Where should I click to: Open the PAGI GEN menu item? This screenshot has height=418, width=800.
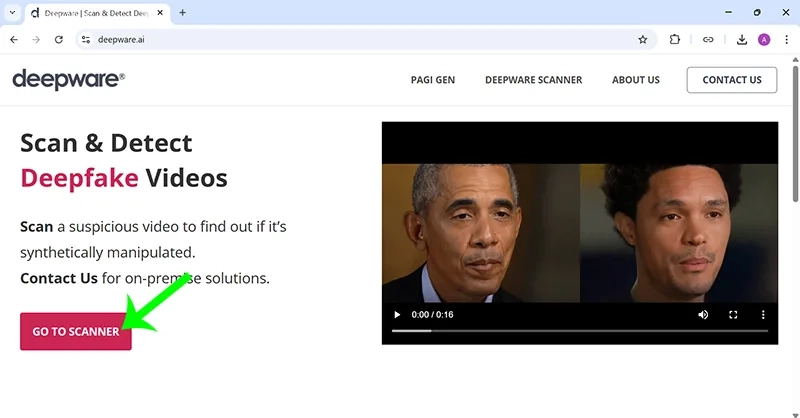click(432, 80)
